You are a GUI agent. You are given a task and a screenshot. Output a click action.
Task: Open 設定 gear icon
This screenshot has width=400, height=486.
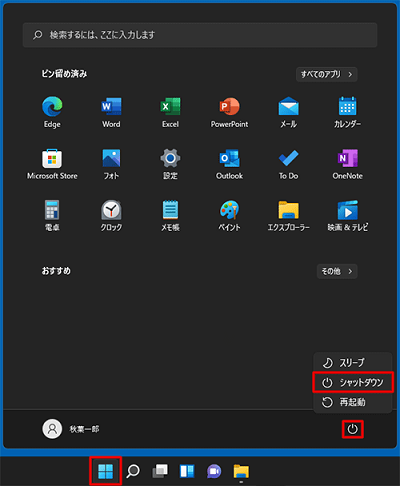170,164
